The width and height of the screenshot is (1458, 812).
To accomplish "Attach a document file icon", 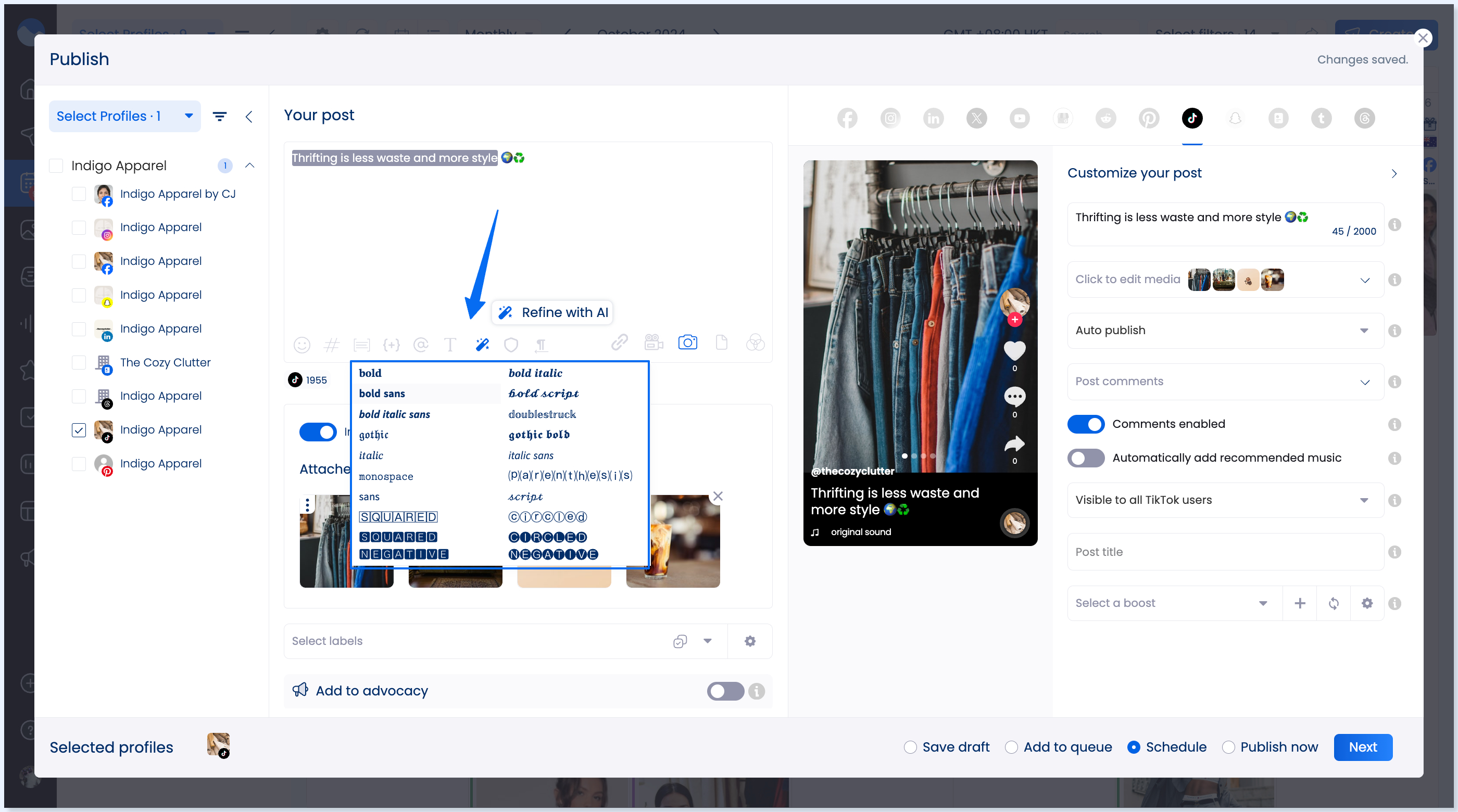I will point(722,342).
